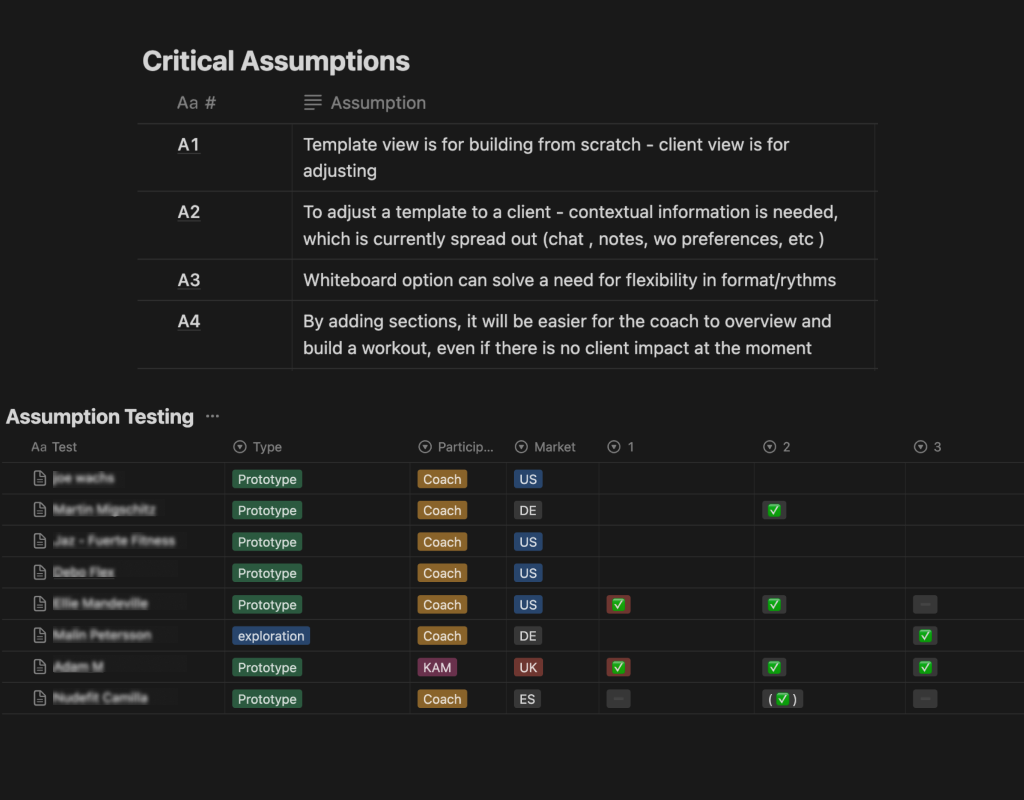Open the KAM participant tag selector
Screen dimensions: 1024x800
pyautogui.click(x=437, y=667)
